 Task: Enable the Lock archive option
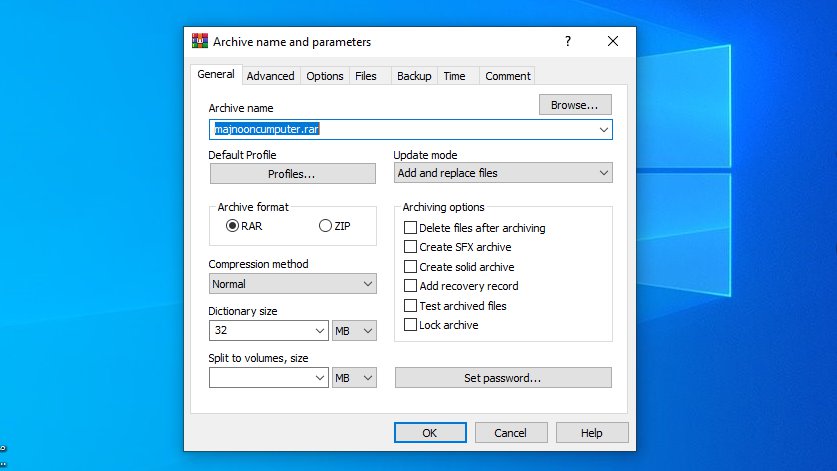(x=410, y=325)
